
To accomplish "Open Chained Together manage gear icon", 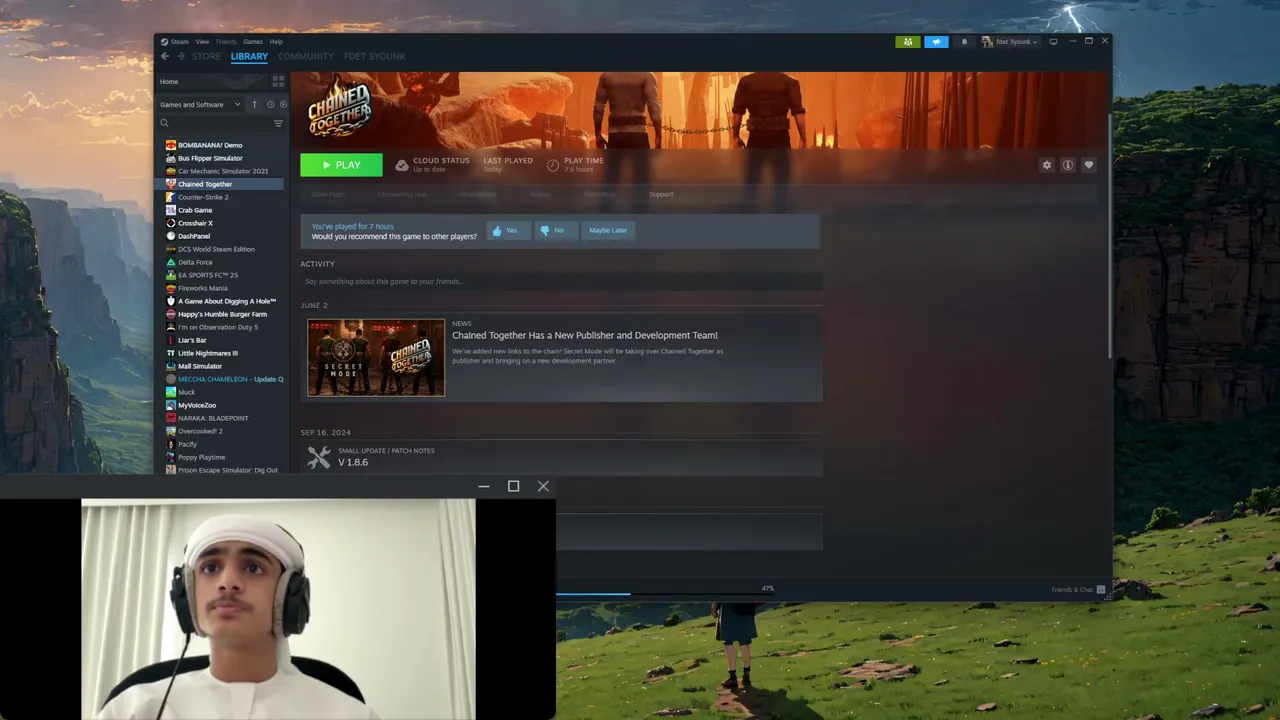I will (x=1047, y=165).
